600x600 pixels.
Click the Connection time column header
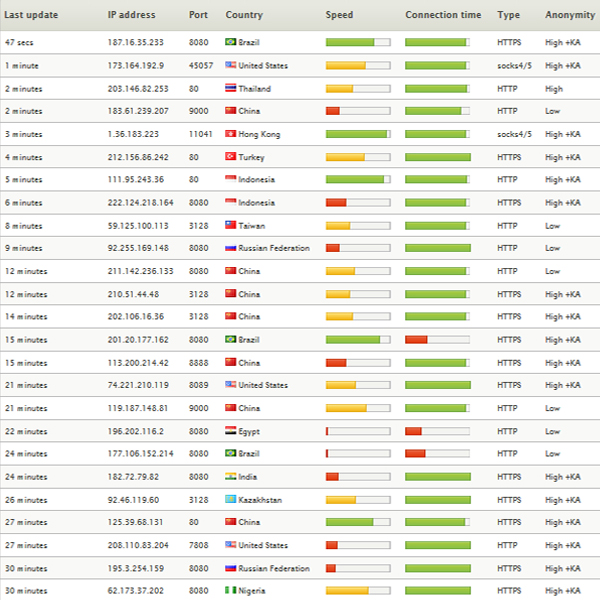(442, 15)
